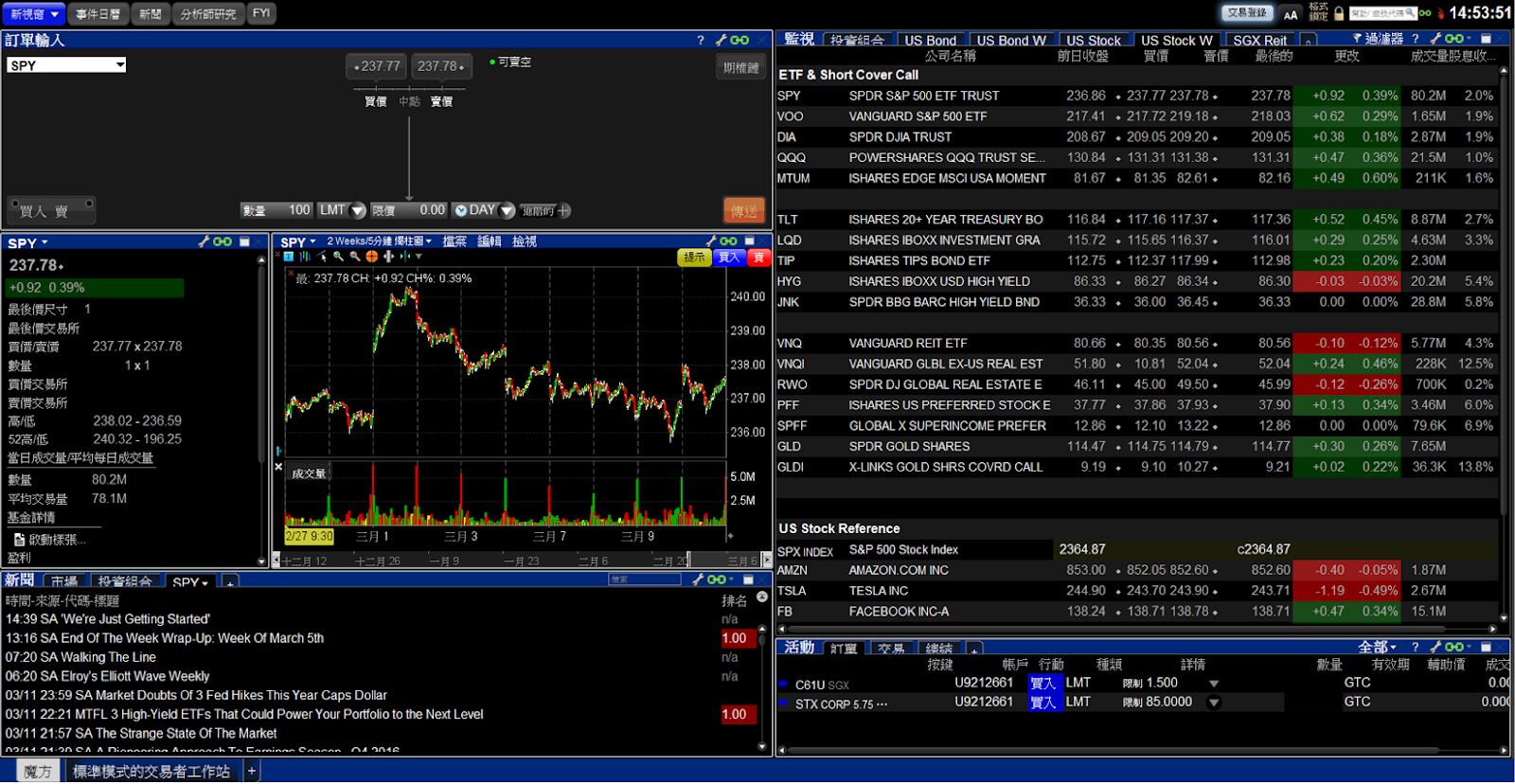The image size is (1515, 784).
Task: Click the quantity field showing 100
Action: click(x=276, y=210)
